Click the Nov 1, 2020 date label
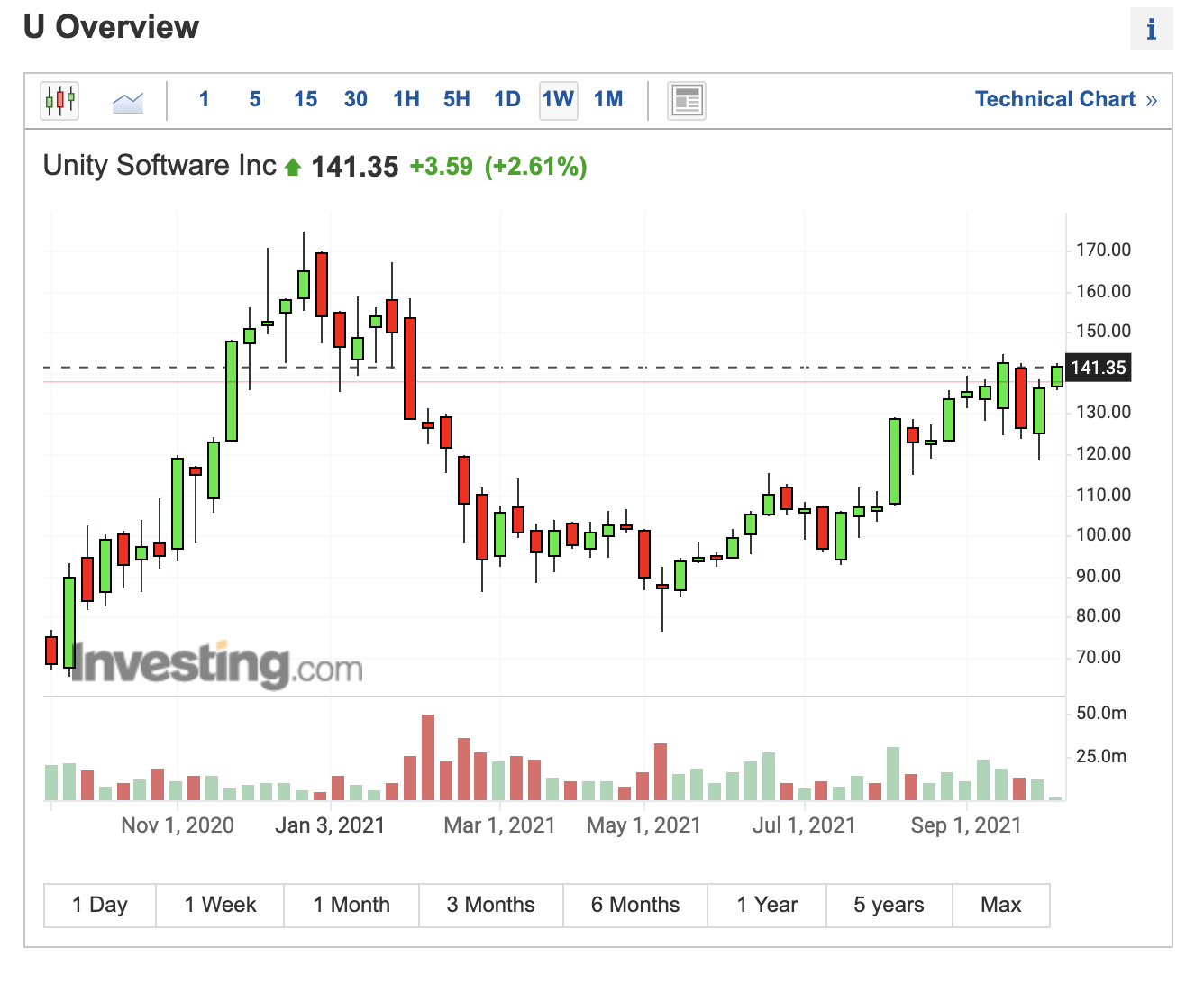Viewport: 1204px width, 984px height. 178,825
